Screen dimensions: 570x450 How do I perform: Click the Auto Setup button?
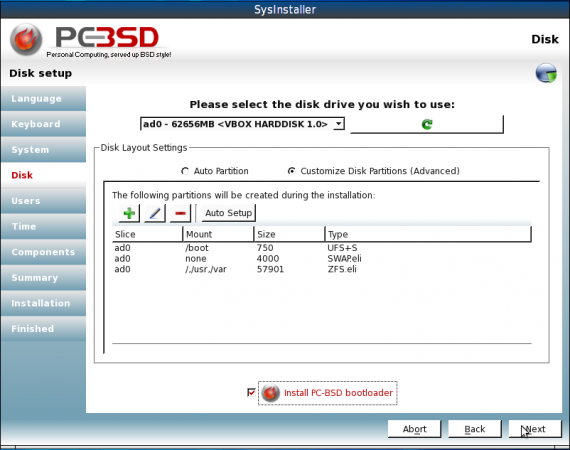[x=229, y=213]
